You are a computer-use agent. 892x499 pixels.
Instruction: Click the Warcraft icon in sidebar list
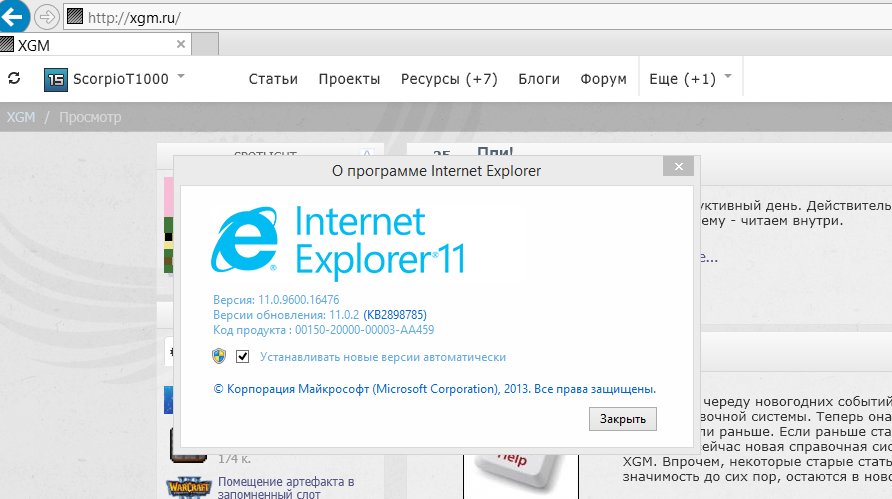tap(189, 487)
